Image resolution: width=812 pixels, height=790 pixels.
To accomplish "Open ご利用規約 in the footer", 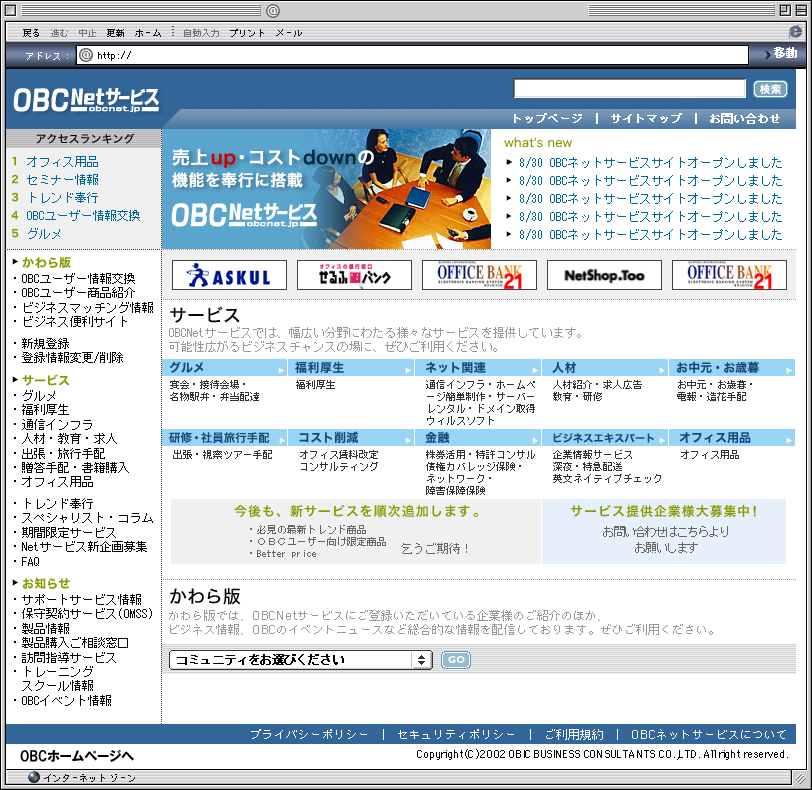I will tap(574, 734).
